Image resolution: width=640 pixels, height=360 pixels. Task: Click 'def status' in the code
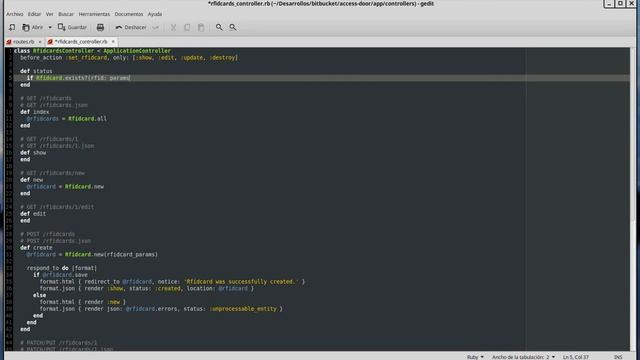click(36, 71)
